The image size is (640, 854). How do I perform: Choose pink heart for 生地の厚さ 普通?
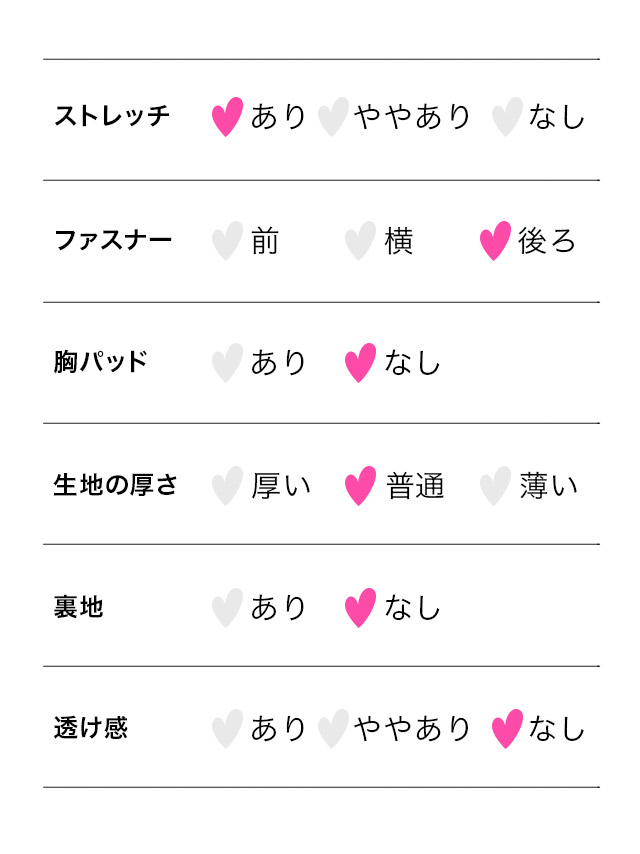pos(360,486)
